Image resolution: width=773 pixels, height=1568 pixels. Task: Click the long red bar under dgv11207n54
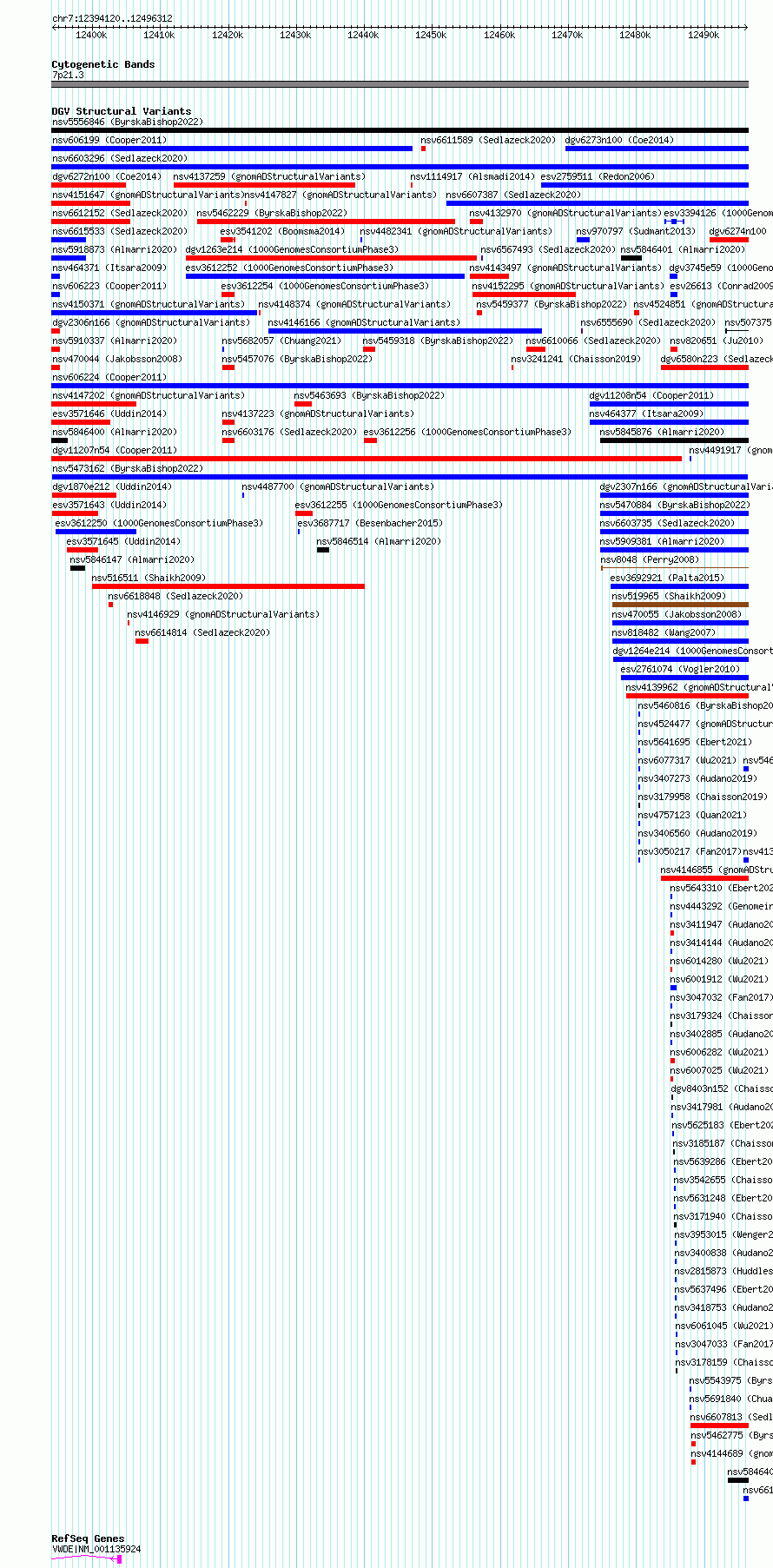click(367, 459)
